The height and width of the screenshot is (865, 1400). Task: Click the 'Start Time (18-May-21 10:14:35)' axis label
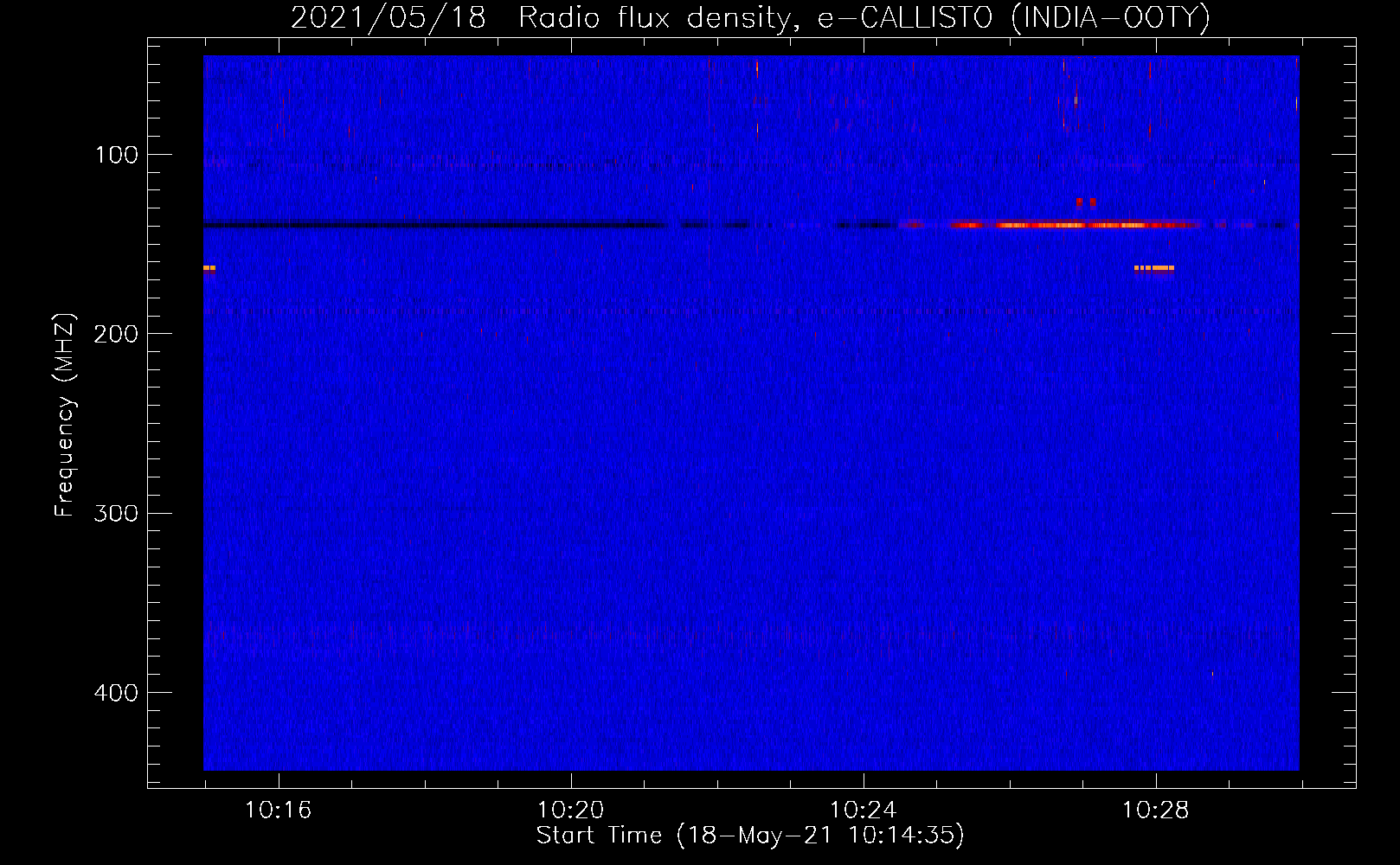point(750,836)
